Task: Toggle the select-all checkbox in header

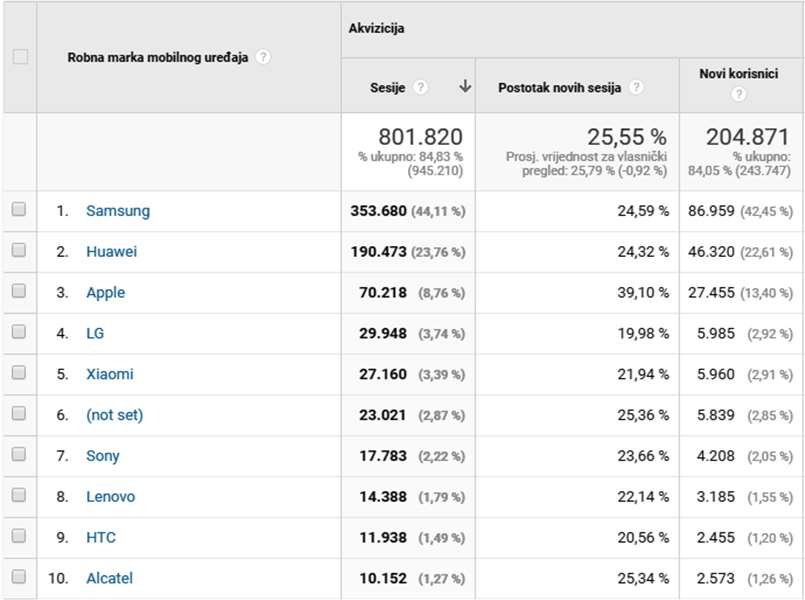Action: coord(20,57)
